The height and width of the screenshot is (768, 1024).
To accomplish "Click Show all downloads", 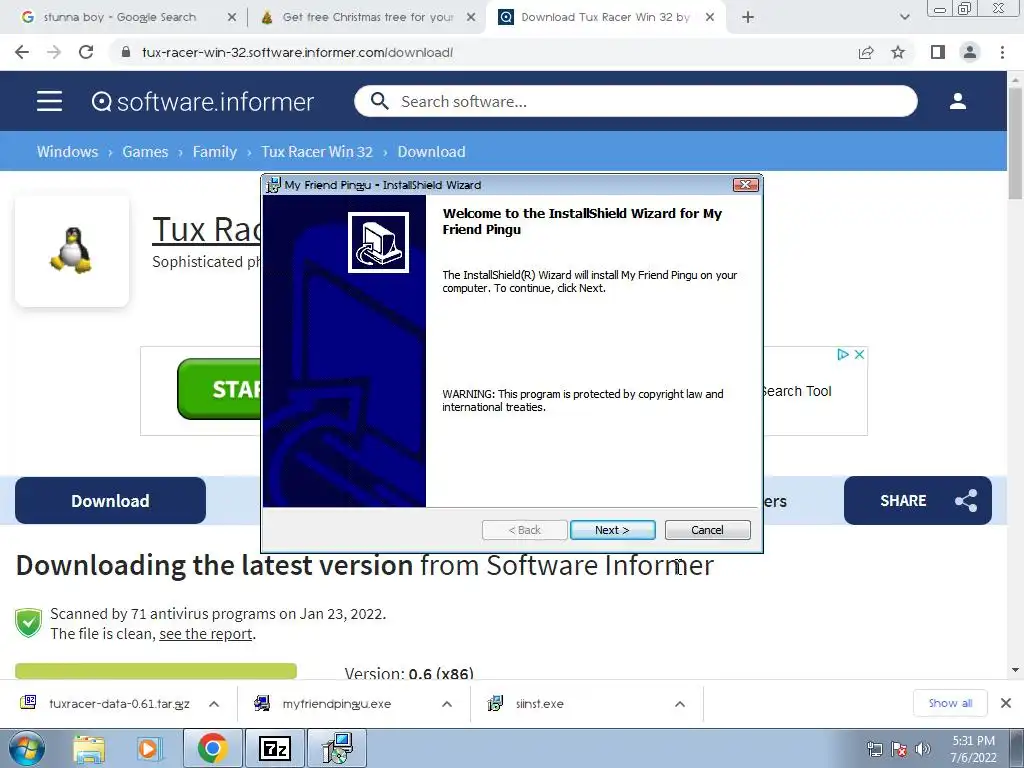I will coord(950,703).
